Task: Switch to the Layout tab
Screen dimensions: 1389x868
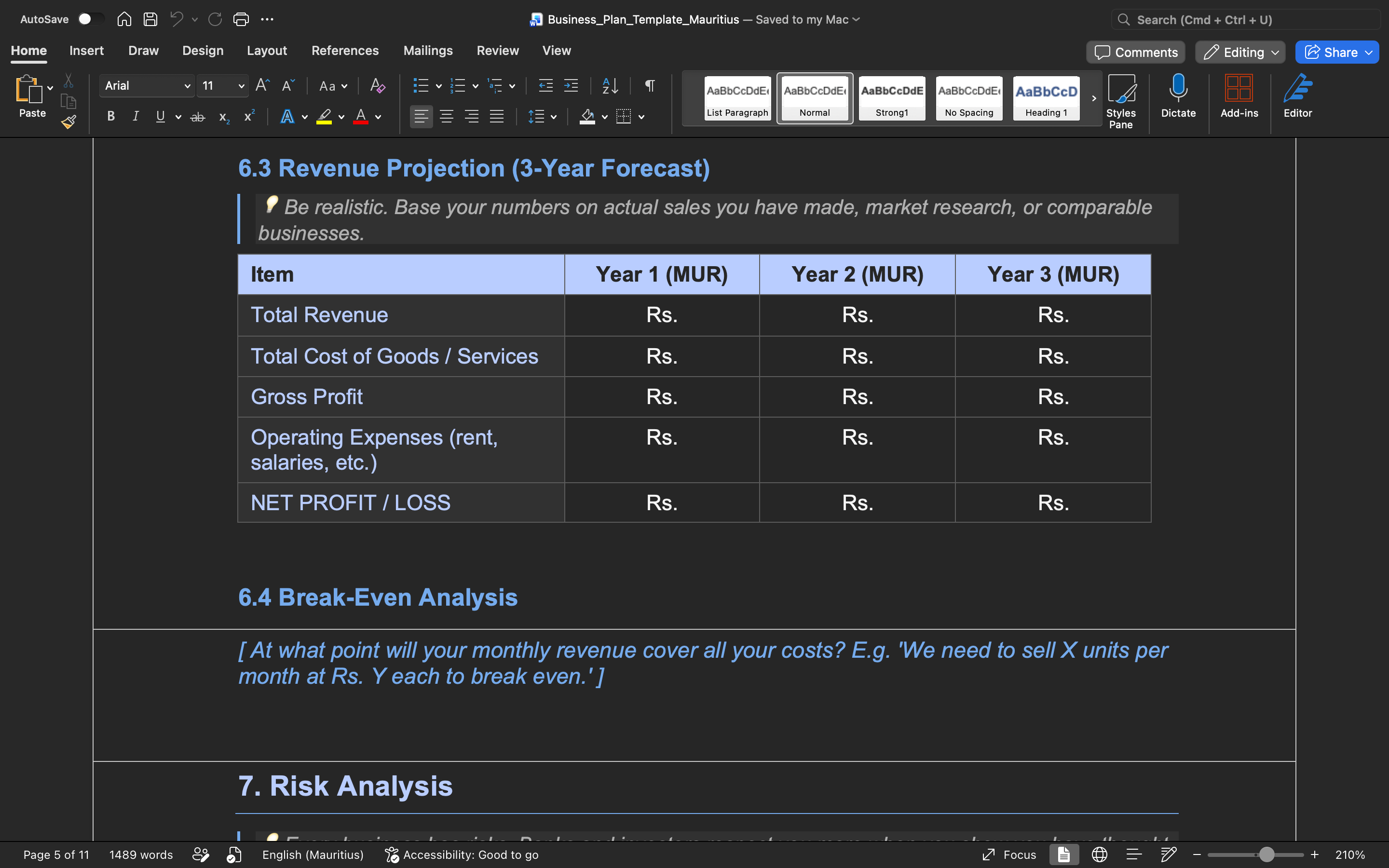Action: (x=267, y=51)
